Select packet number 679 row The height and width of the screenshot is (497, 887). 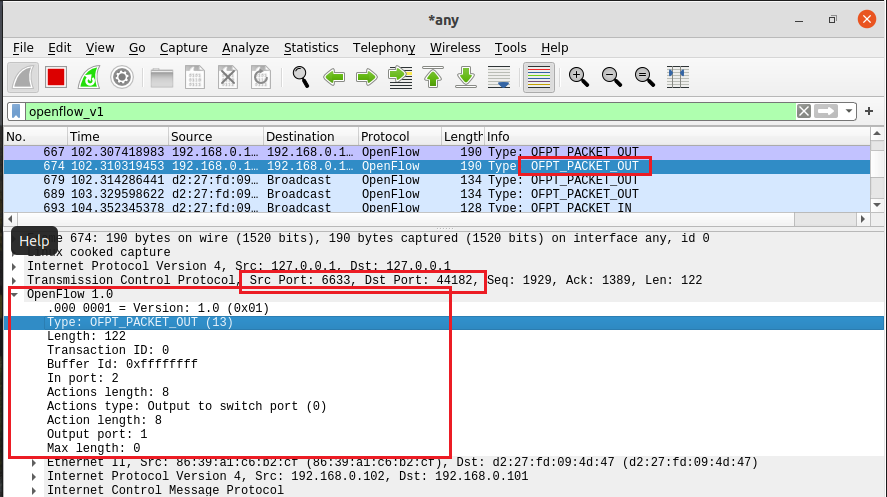pos(437,180)
